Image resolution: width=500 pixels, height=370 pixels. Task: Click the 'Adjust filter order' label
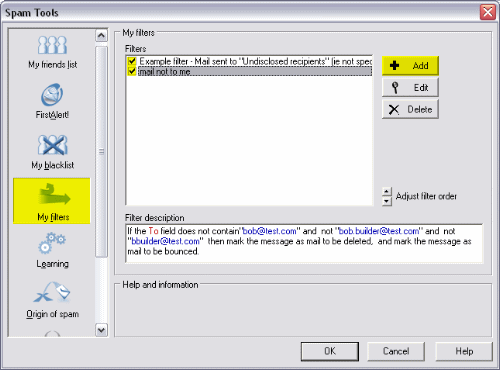426,196
